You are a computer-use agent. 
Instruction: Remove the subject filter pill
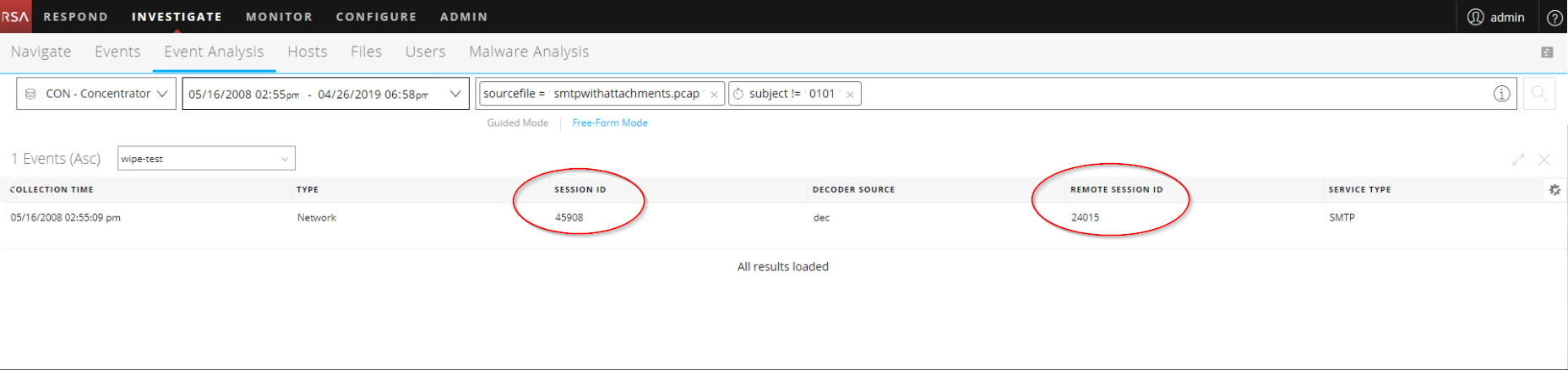850,95
